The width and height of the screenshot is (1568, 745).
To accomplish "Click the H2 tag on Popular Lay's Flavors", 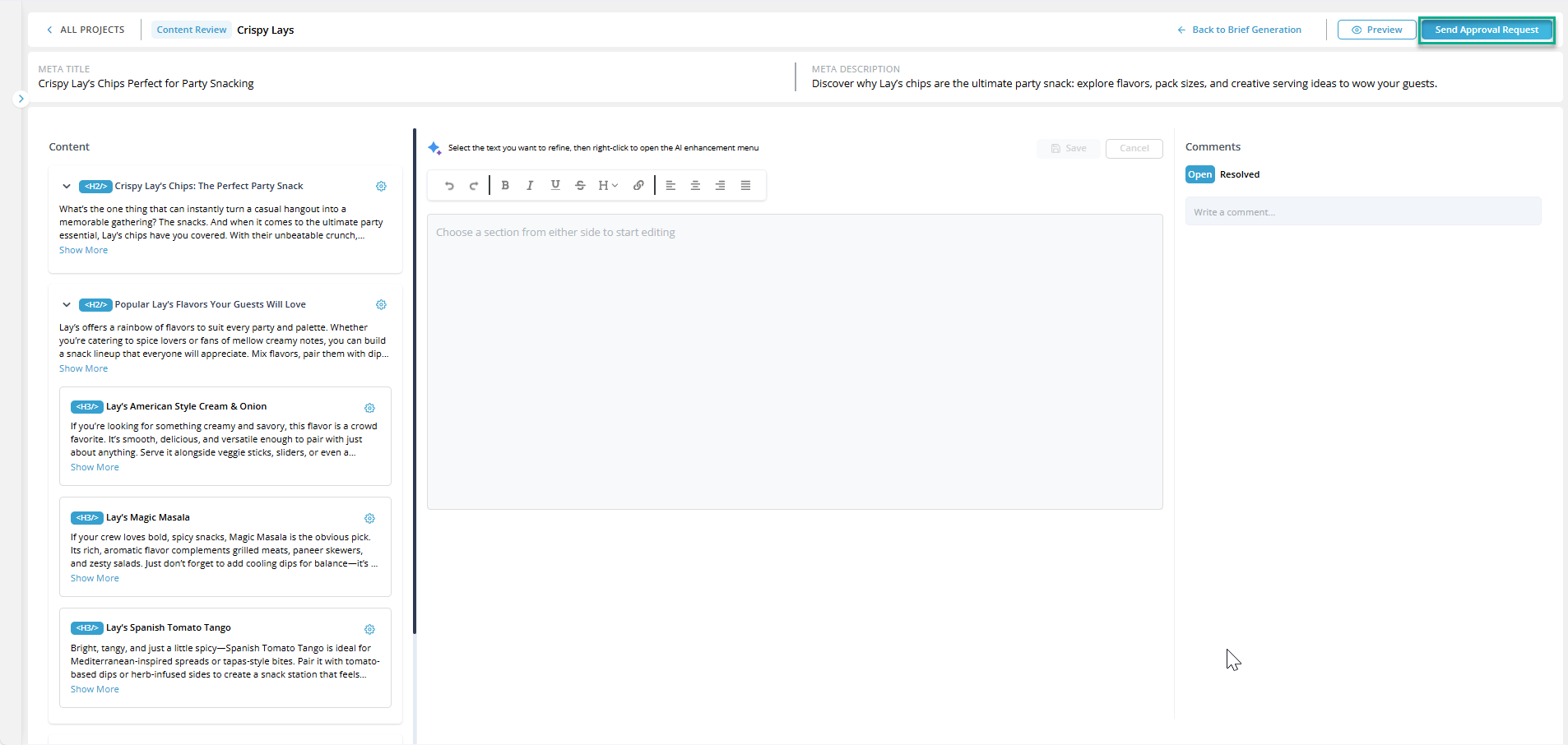I will coord(95,305).
